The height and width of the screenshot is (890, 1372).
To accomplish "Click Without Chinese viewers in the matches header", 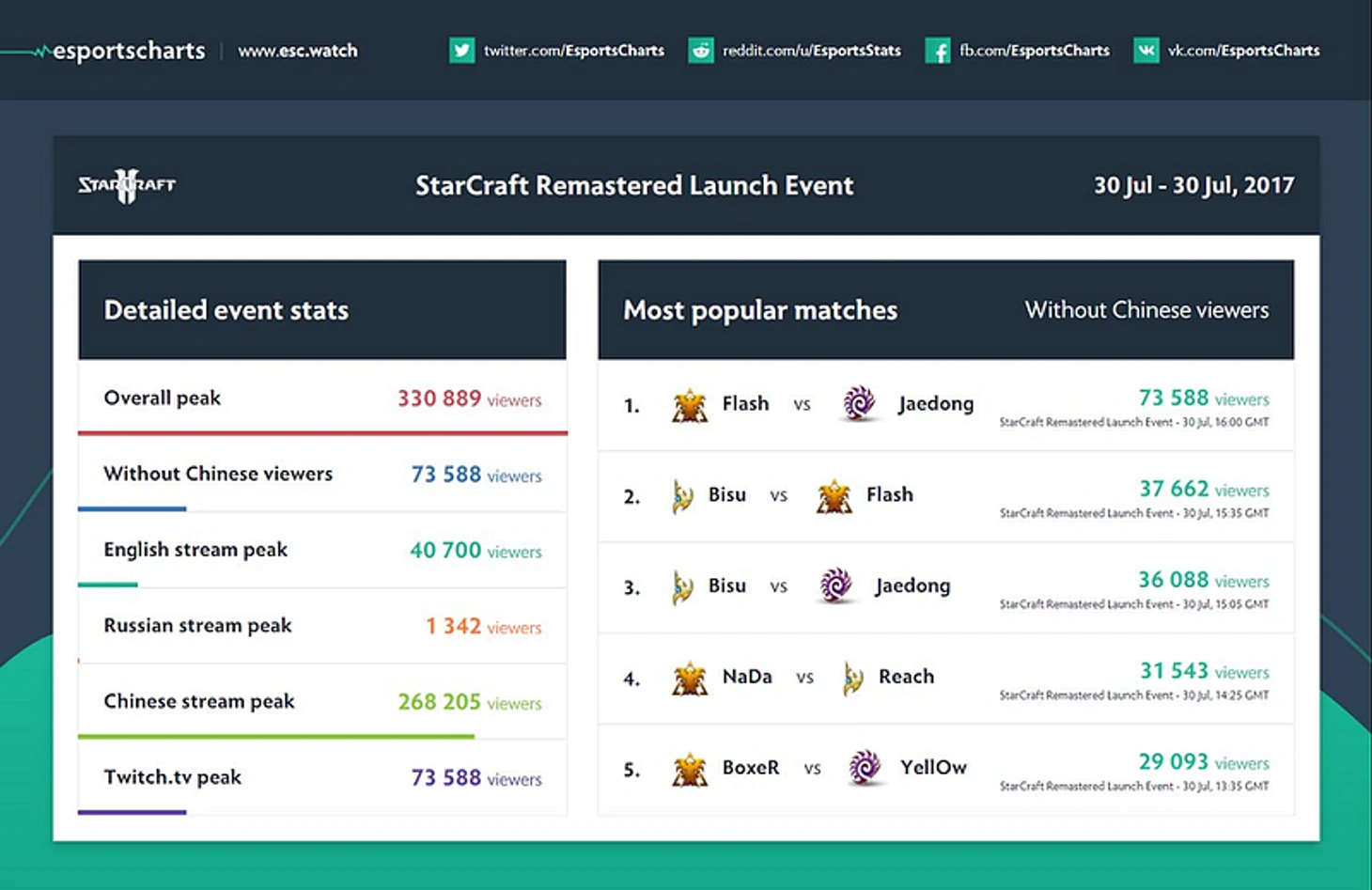I will point(1146,310).
